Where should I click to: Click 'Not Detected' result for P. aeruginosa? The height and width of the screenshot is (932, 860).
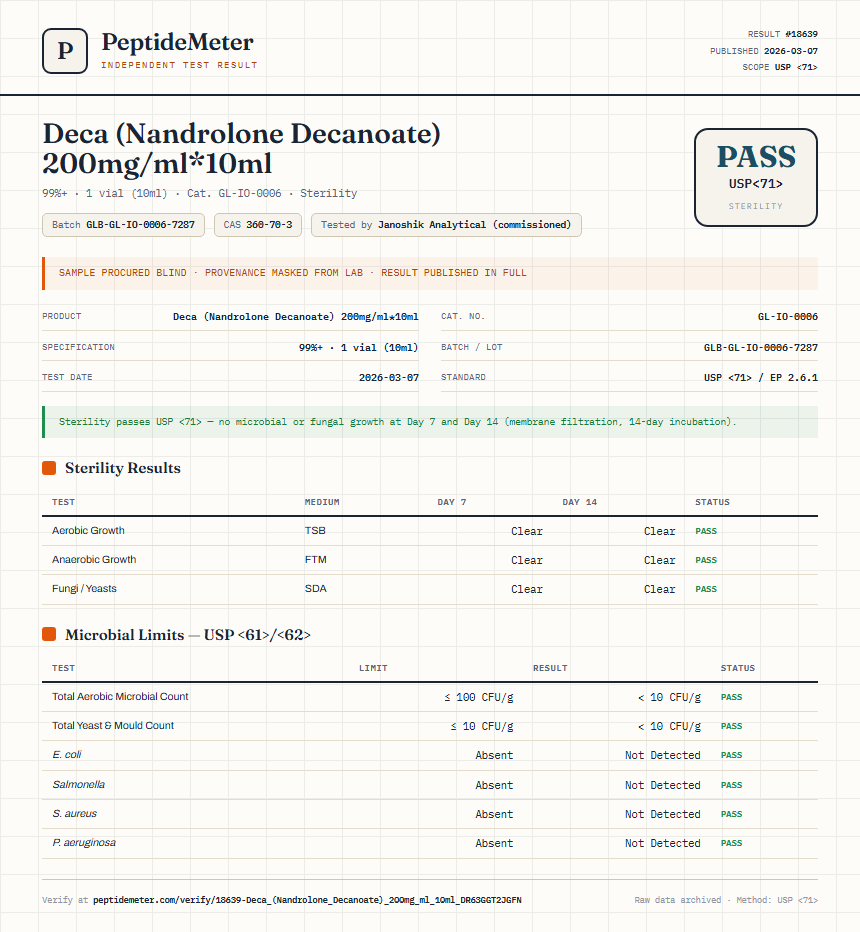663,843
